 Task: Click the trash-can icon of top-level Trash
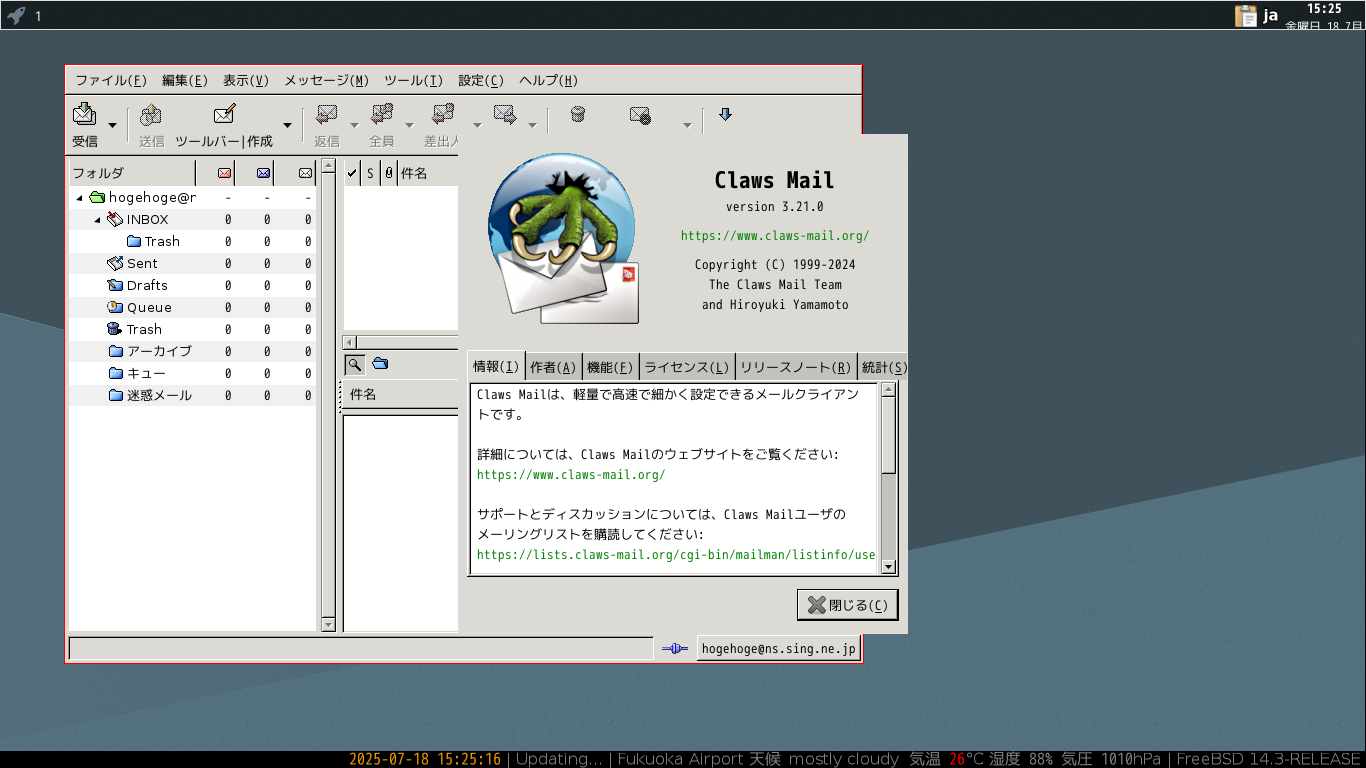point(114,329)
